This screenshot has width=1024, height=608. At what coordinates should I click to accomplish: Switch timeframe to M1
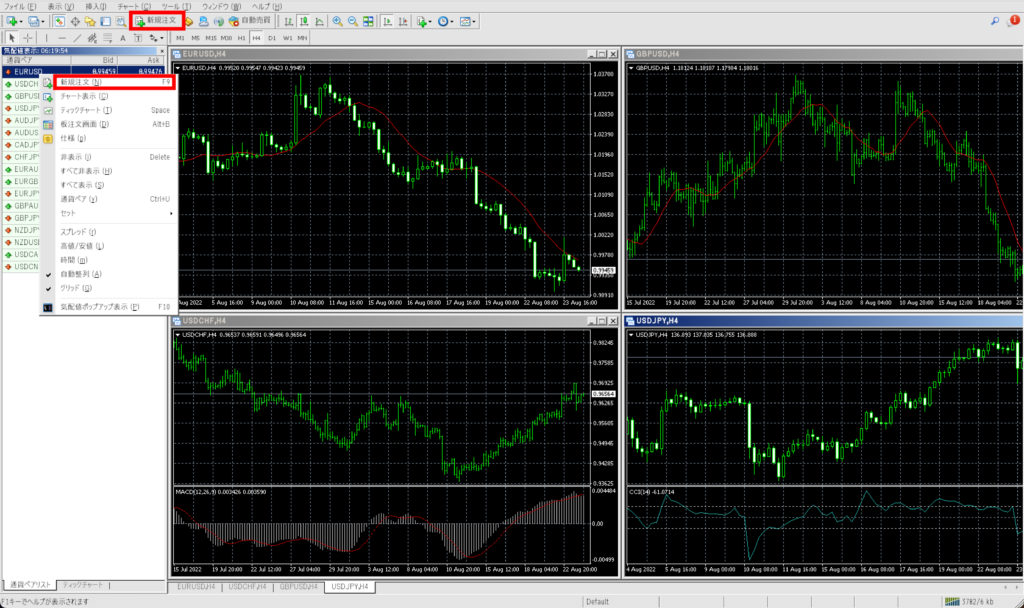(180, 38)
